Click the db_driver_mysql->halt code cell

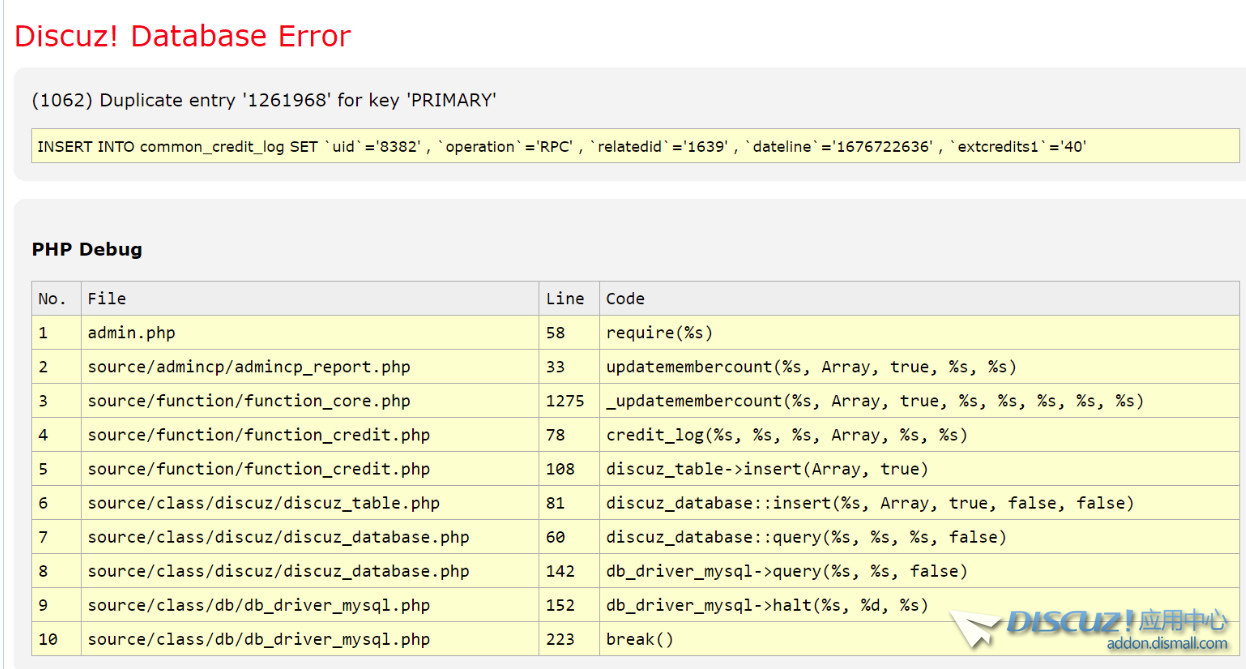(767, 605)
